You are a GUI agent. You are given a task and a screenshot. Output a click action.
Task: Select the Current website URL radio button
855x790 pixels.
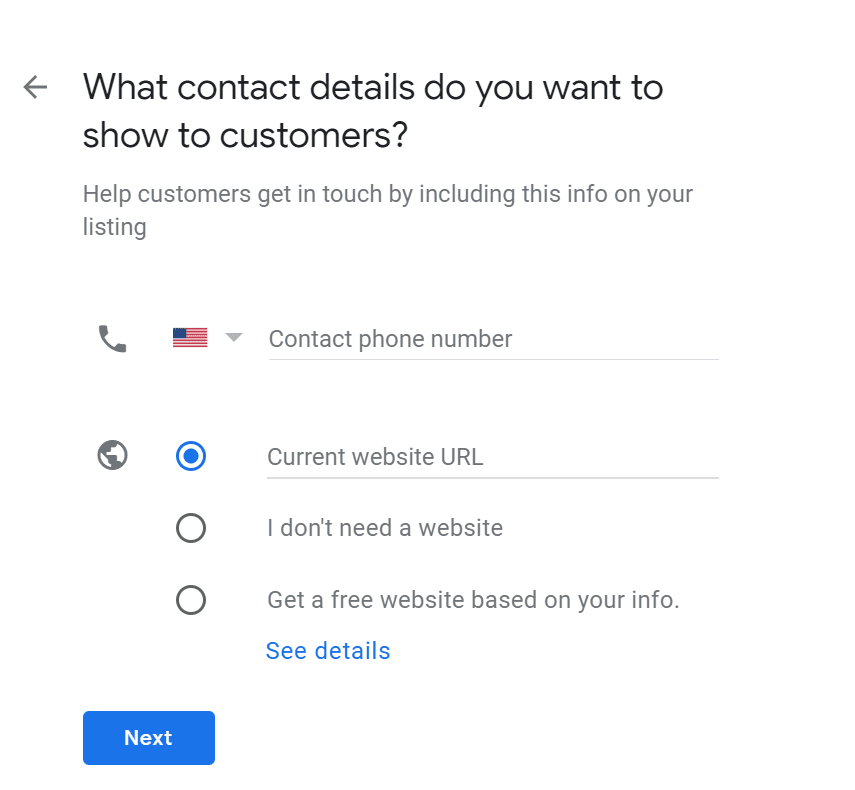coord(191,456)
